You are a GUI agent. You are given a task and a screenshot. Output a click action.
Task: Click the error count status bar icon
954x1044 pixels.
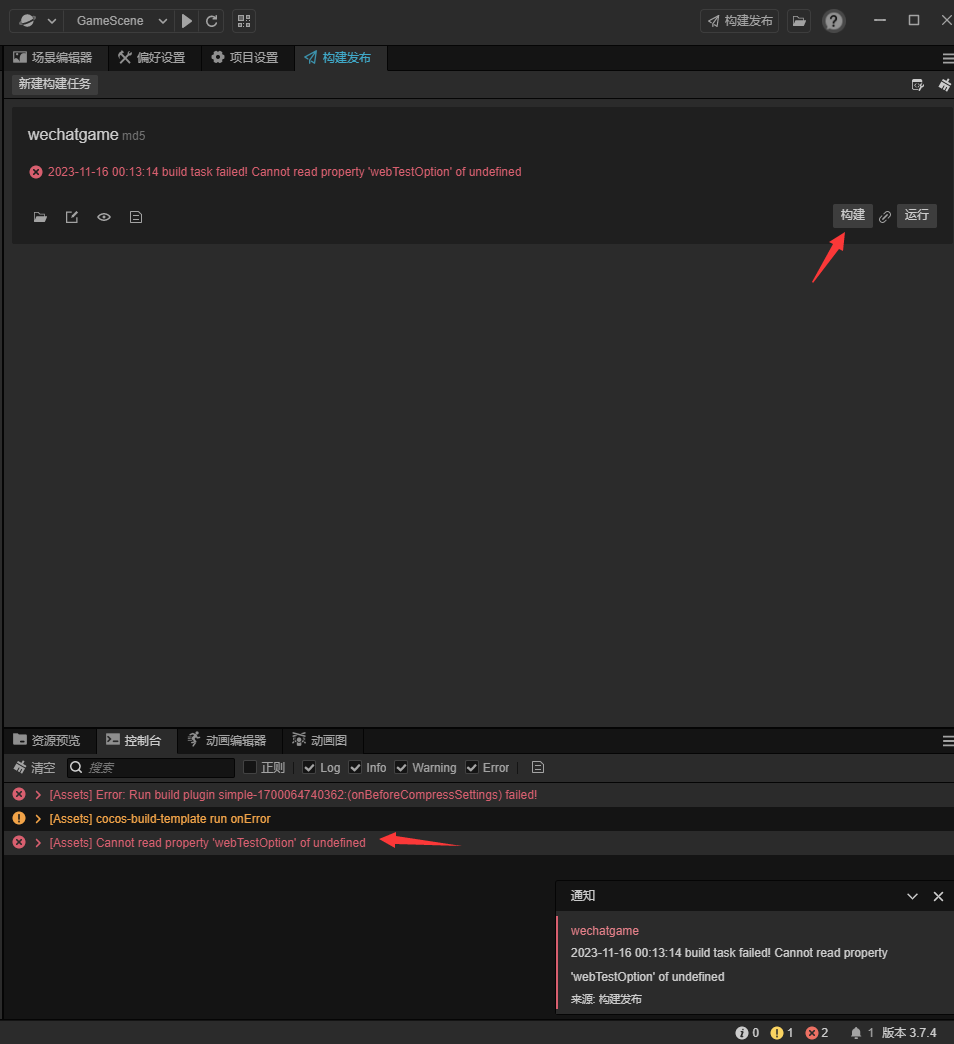(x=812, y=1033)
